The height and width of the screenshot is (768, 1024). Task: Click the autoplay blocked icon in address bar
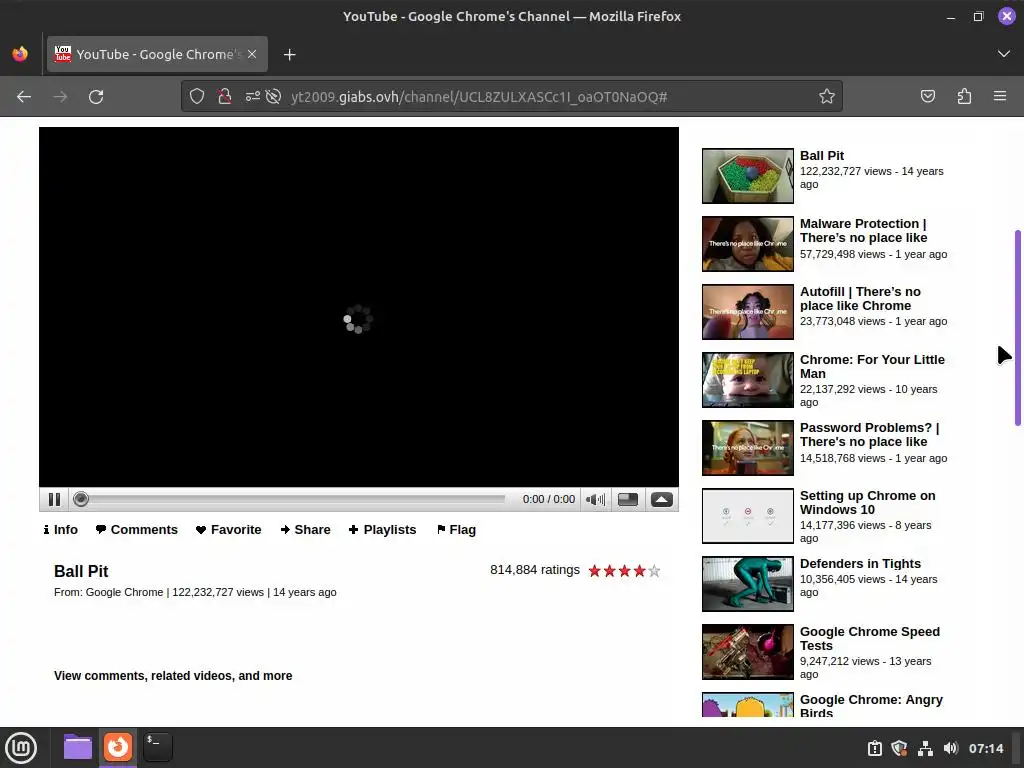point(274,97)
